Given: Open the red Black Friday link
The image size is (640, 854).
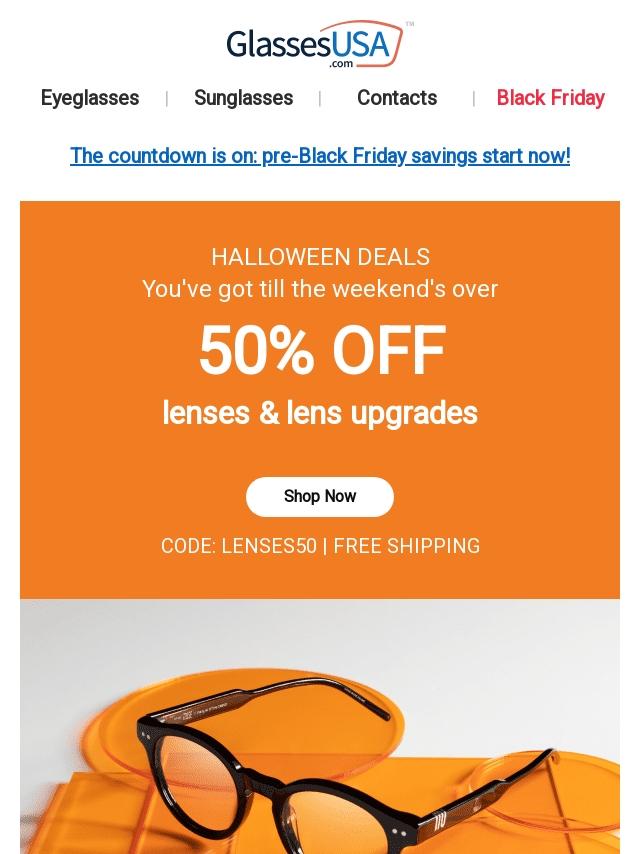Looking at the screenshot, I should point(550,98).
